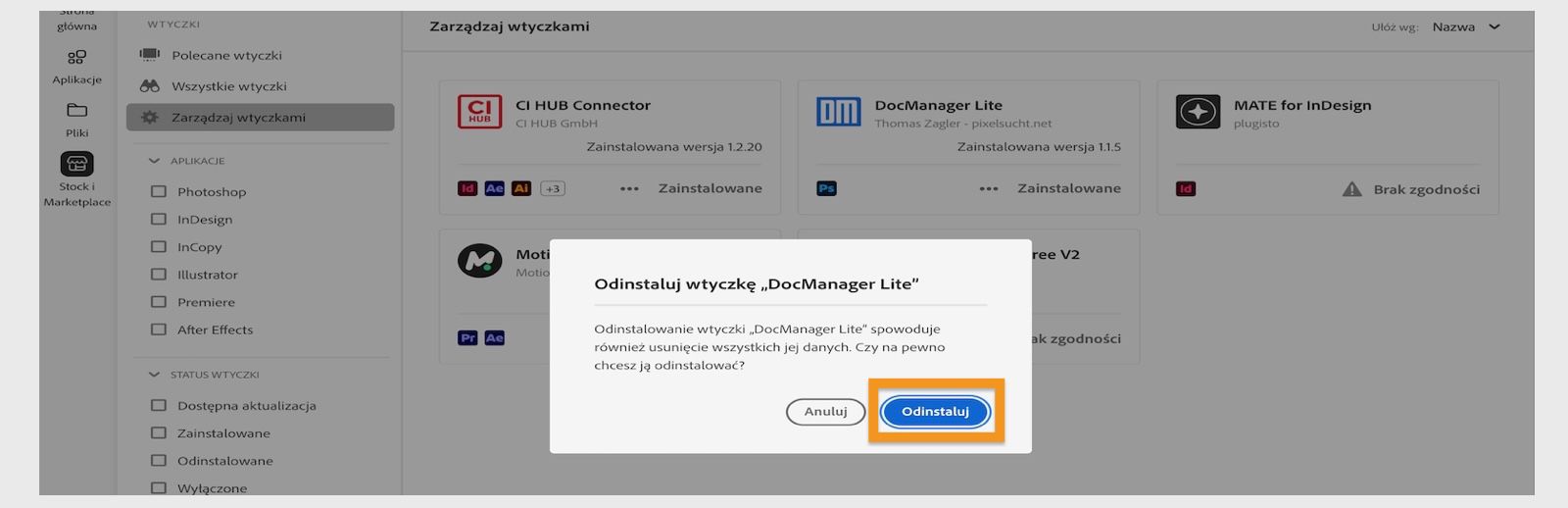Open more options on CI HUB Connector
This screenshot has width=1568, height=508.
click(x=629, y=188)
